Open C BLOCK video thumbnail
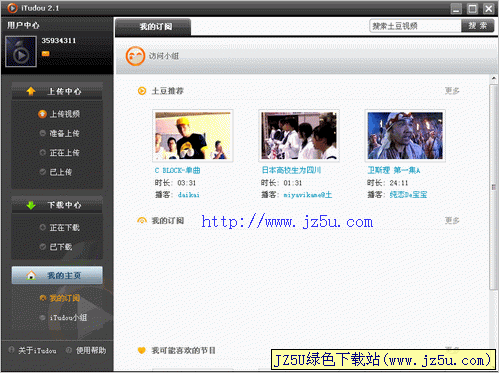This screenshot has height=373, width=499. 193,136
